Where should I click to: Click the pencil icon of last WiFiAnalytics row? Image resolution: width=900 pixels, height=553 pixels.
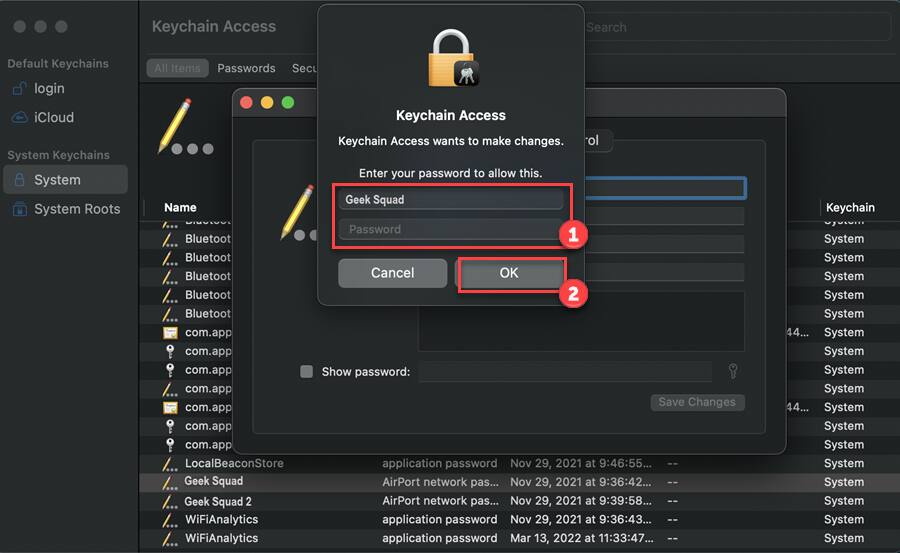tap(169, 539)
